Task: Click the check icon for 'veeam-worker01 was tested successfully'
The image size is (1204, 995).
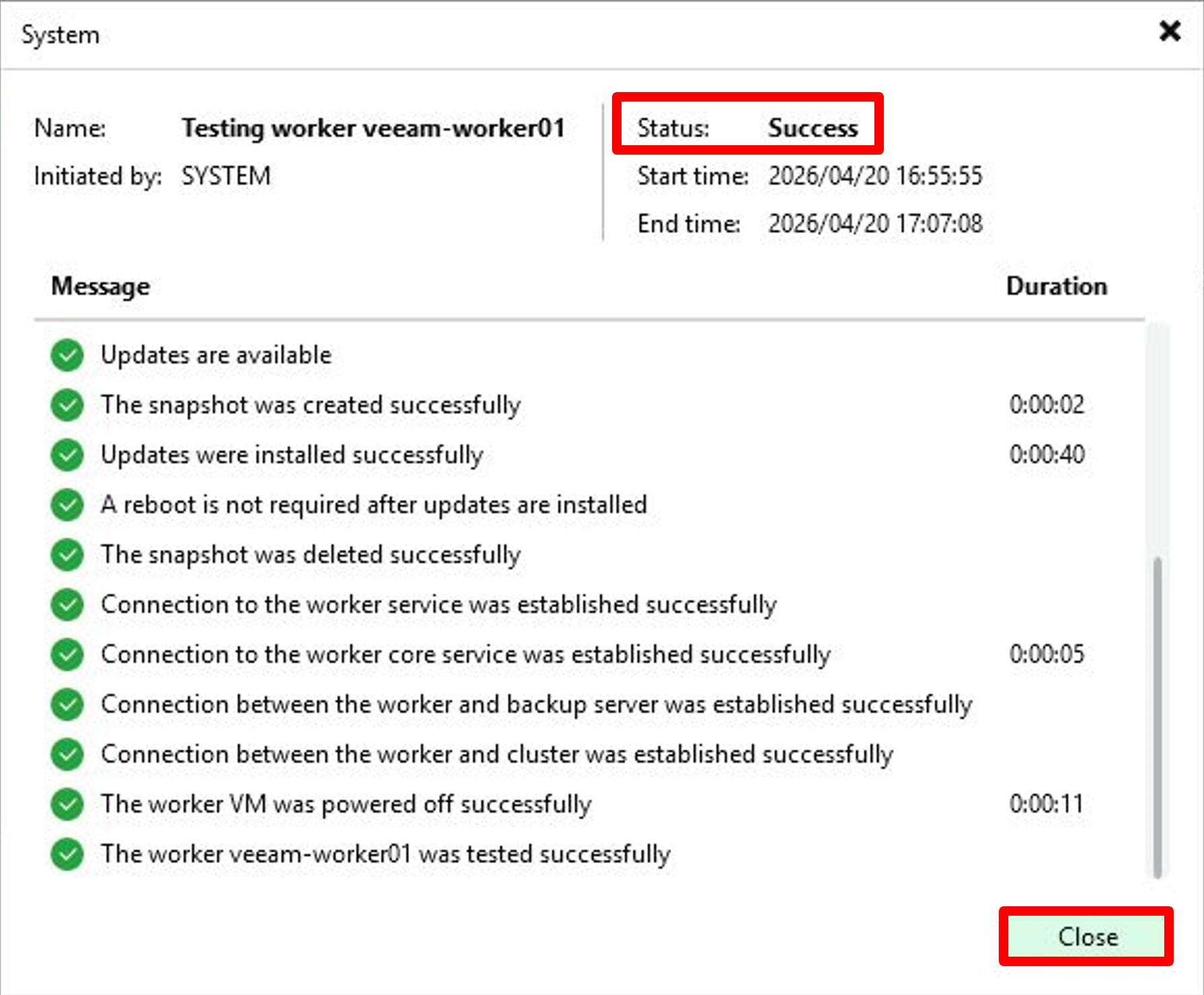Action: [x=67, y=854]
